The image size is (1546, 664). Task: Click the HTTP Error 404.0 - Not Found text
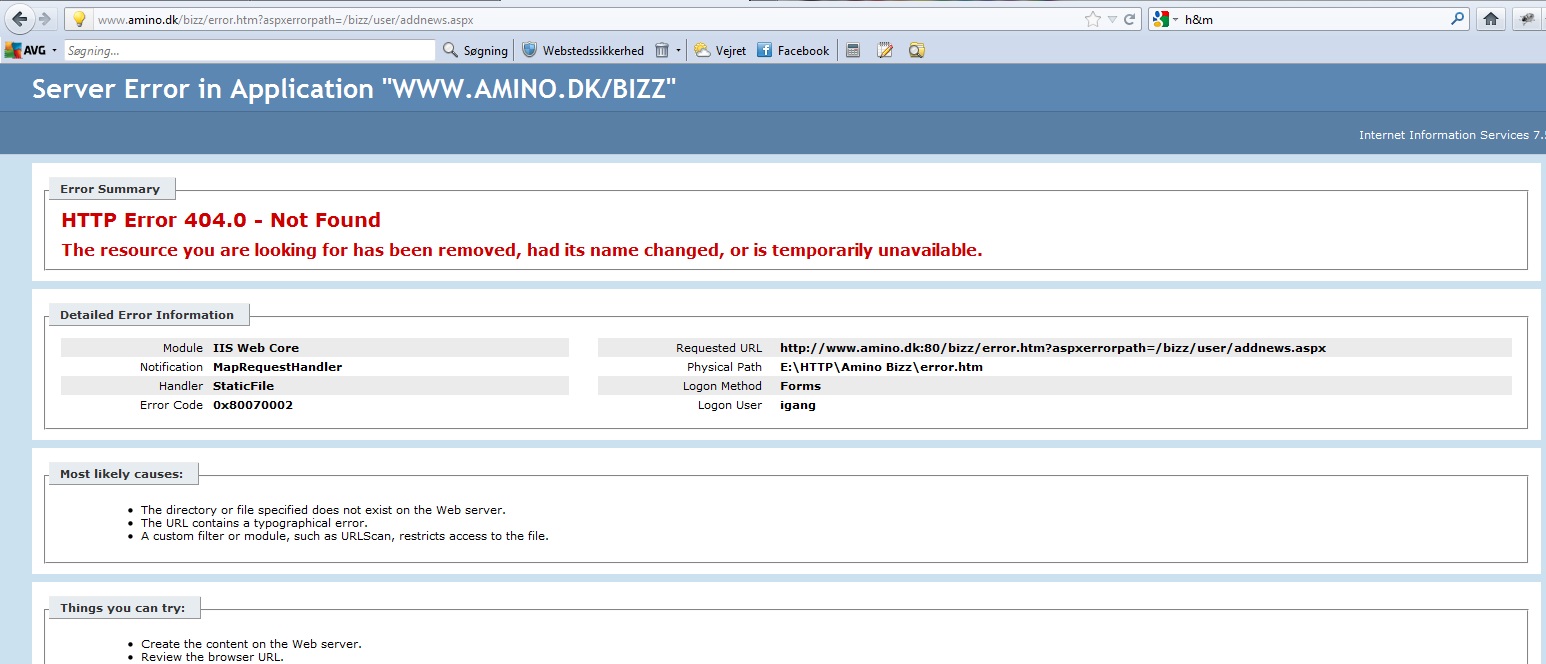click(x=221, y=220)
